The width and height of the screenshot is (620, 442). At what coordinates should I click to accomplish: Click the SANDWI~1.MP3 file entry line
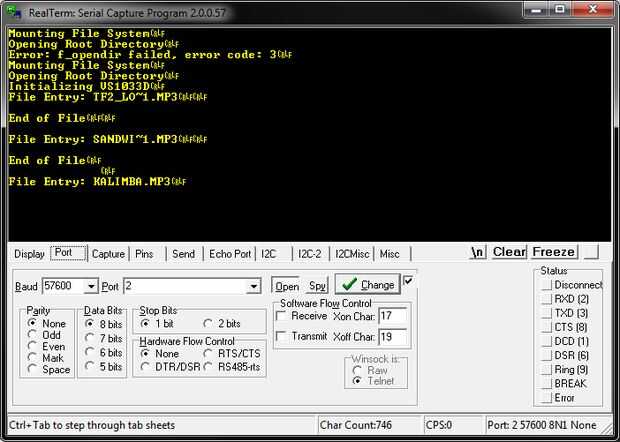(108, 139)
